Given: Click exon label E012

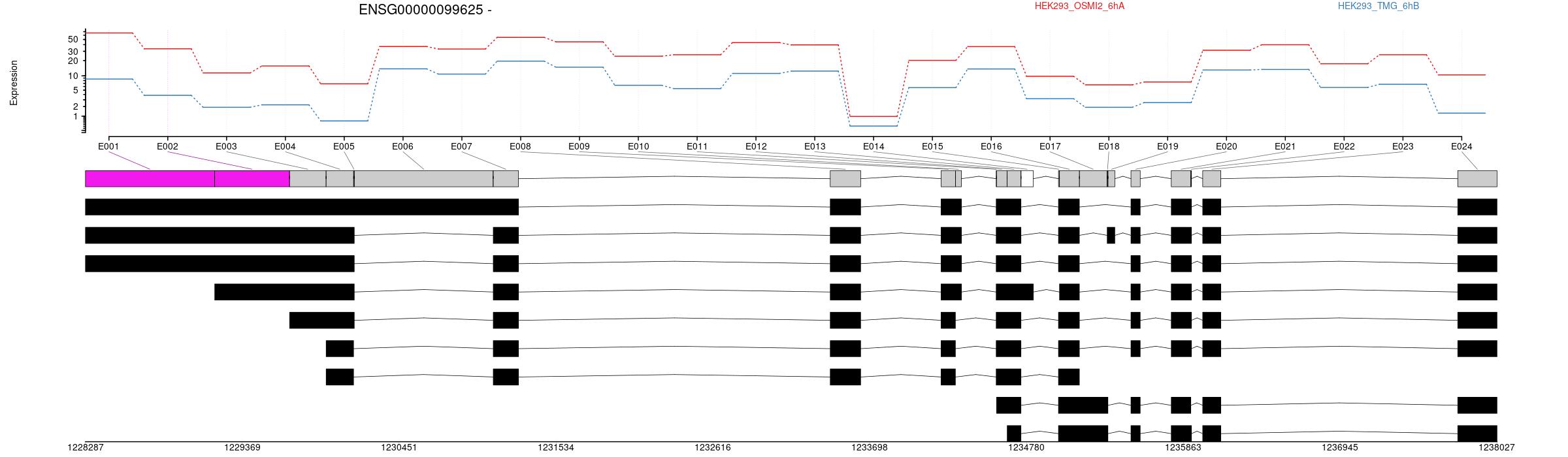Looking at the screenshot, I should point(756,146).
